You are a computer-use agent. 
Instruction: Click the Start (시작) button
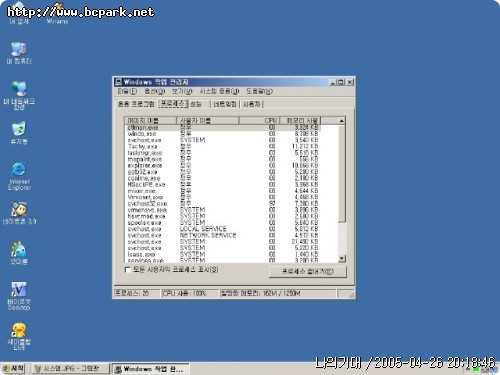pyautogui.click(x=13, y=369)
